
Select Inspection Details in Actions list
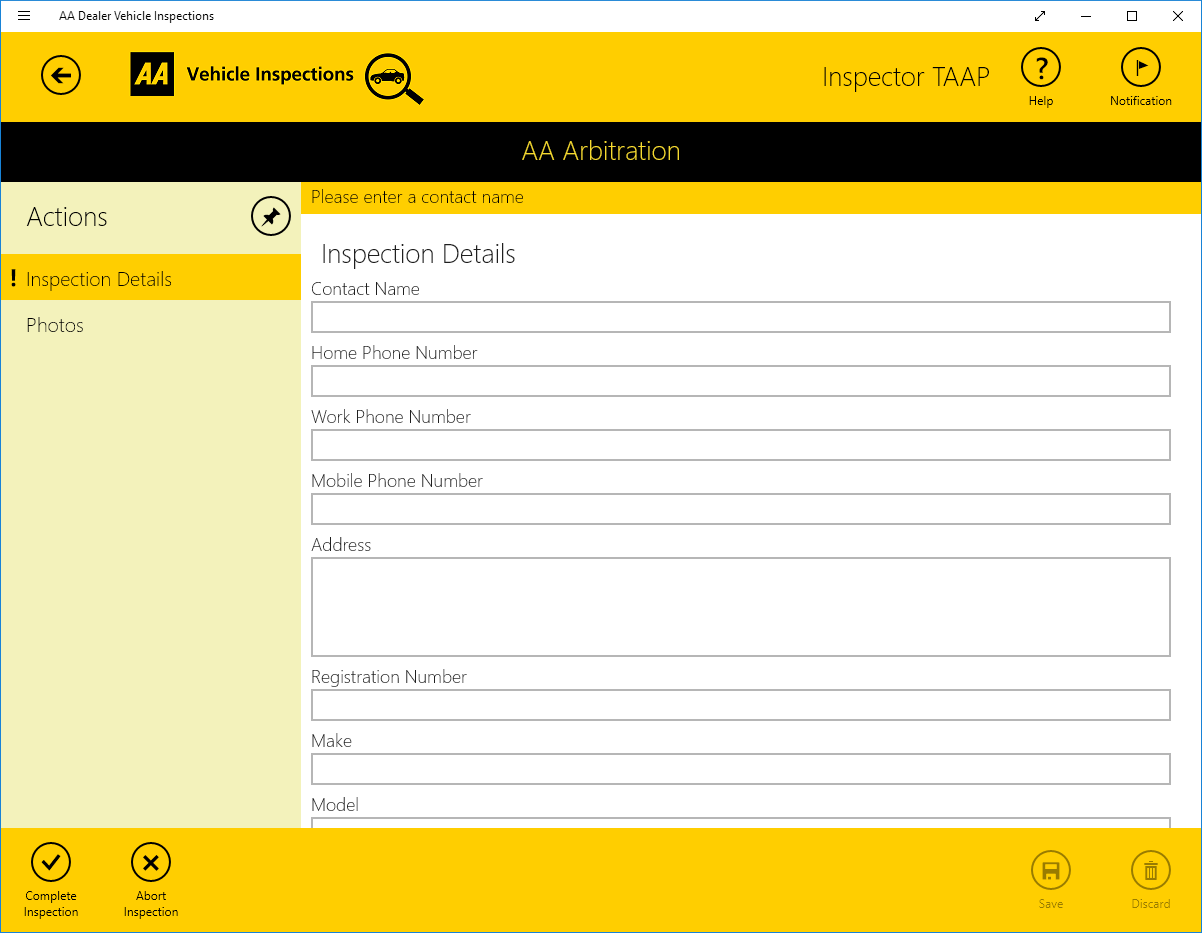pos(151,277)
